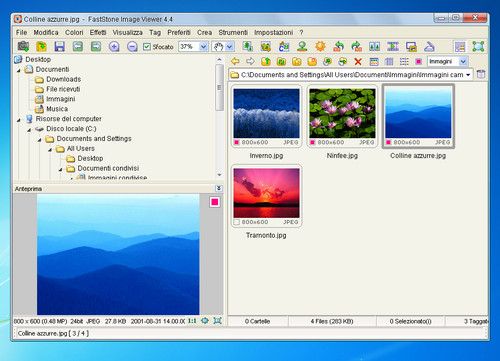500x361 pixels.
Task: Toggle the tag box on Colline azzurre.jpg thumbnail
Action: (388, 142)
